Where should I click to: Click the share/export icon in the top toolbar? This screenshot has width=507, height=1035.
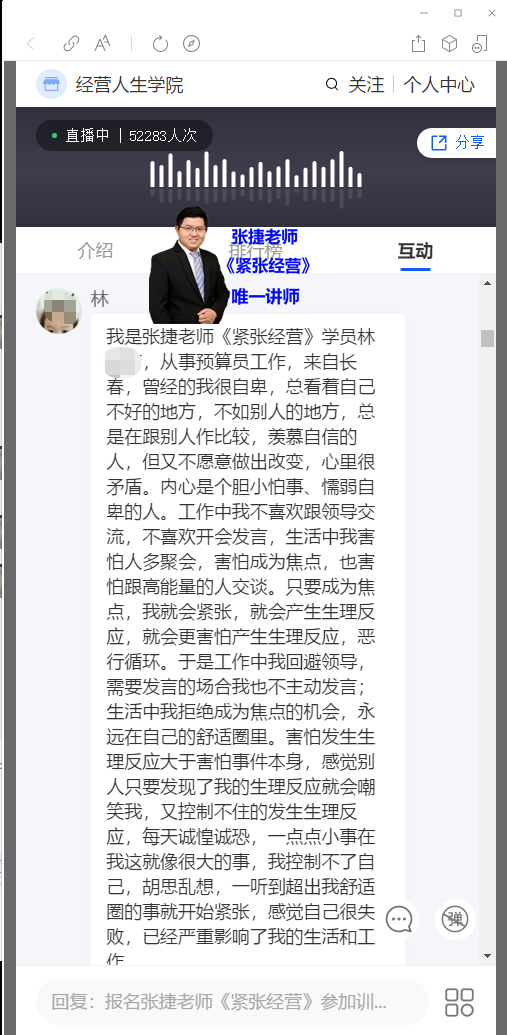(419, 44)
